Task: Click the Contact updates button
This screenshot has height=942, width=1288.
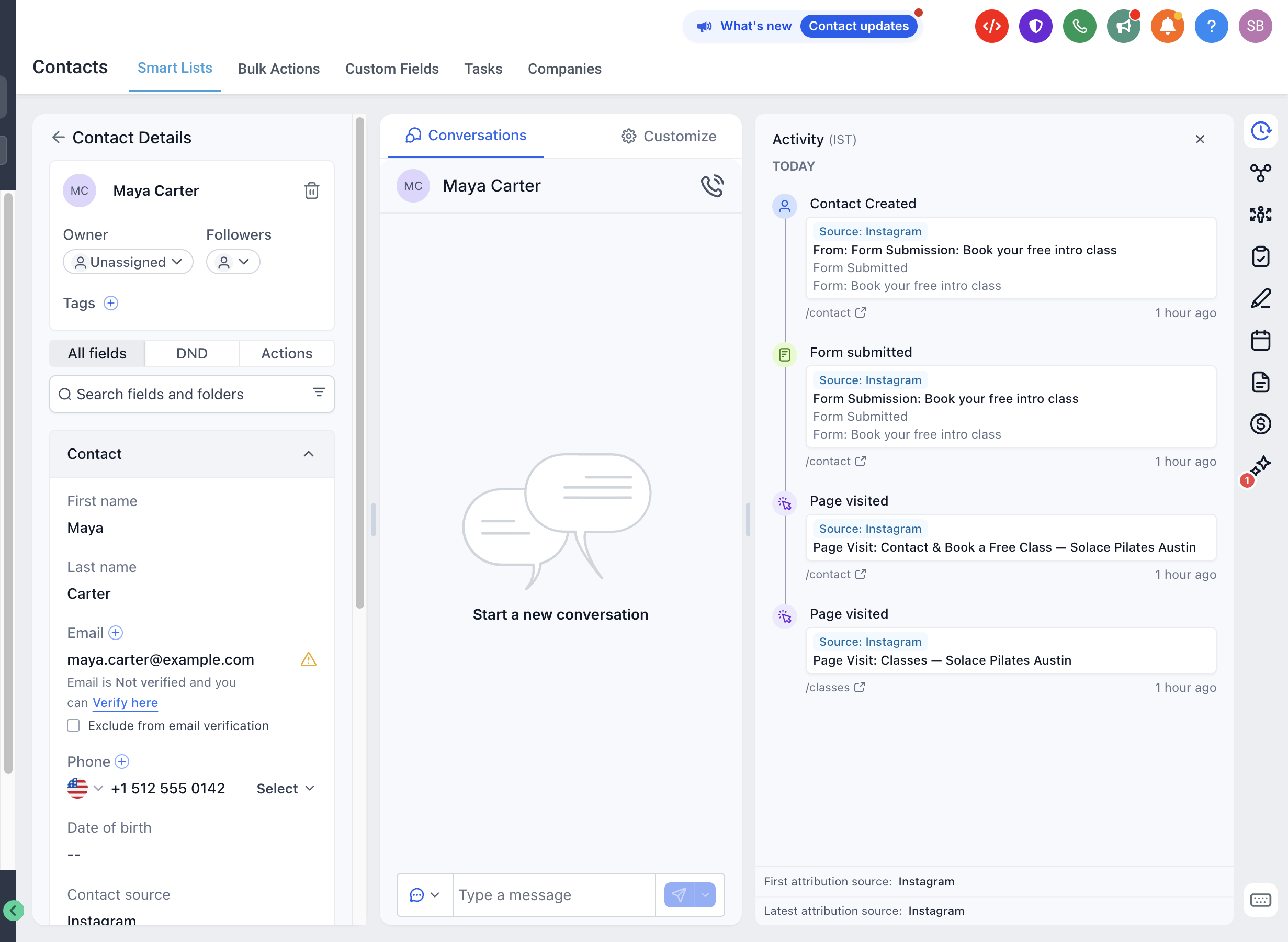Action: coord(858,26)
